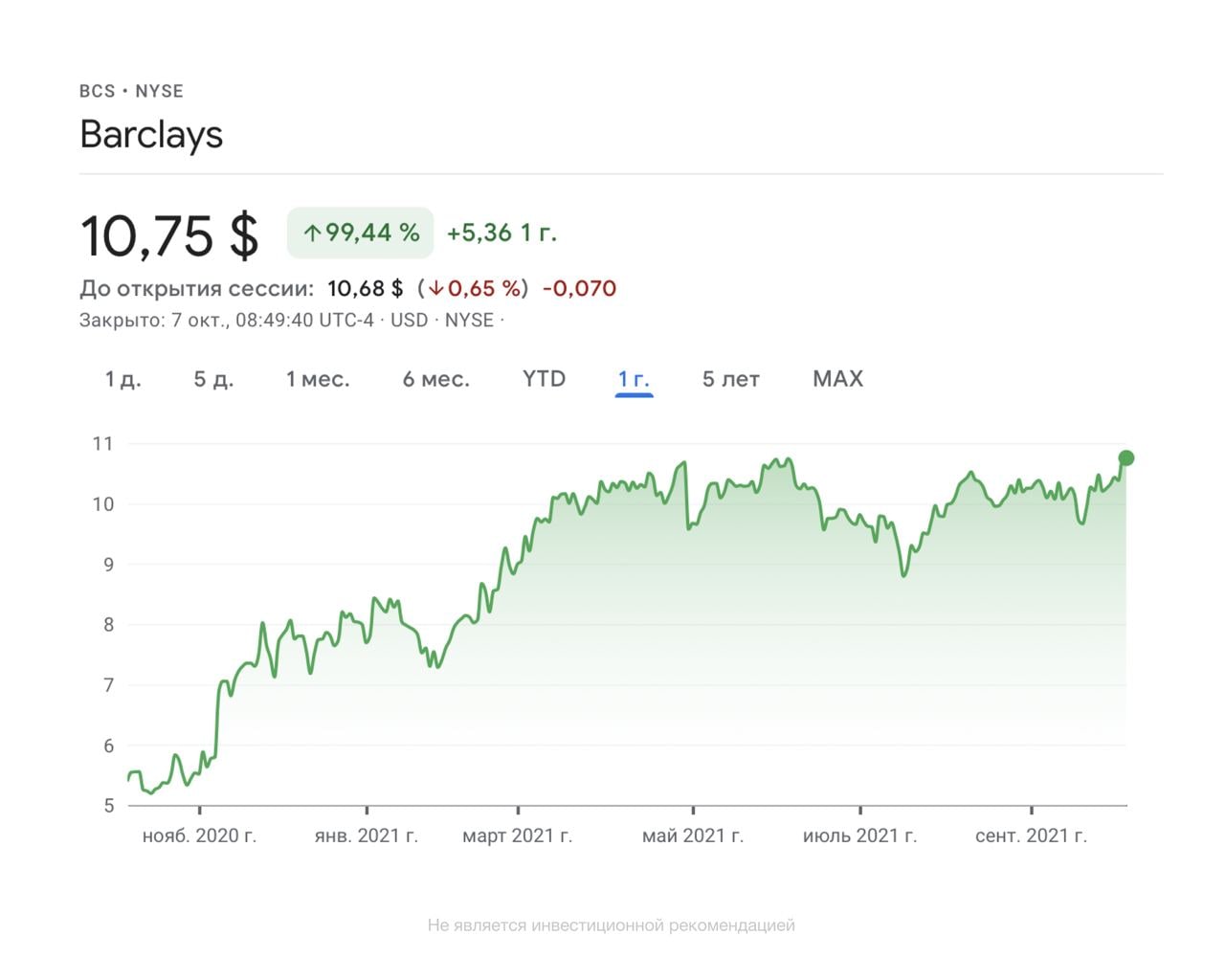The width and height of the screenshot is (1225, 980).
Task: Open the 1 мес. chart range
Action: click(x=318, y=379)
